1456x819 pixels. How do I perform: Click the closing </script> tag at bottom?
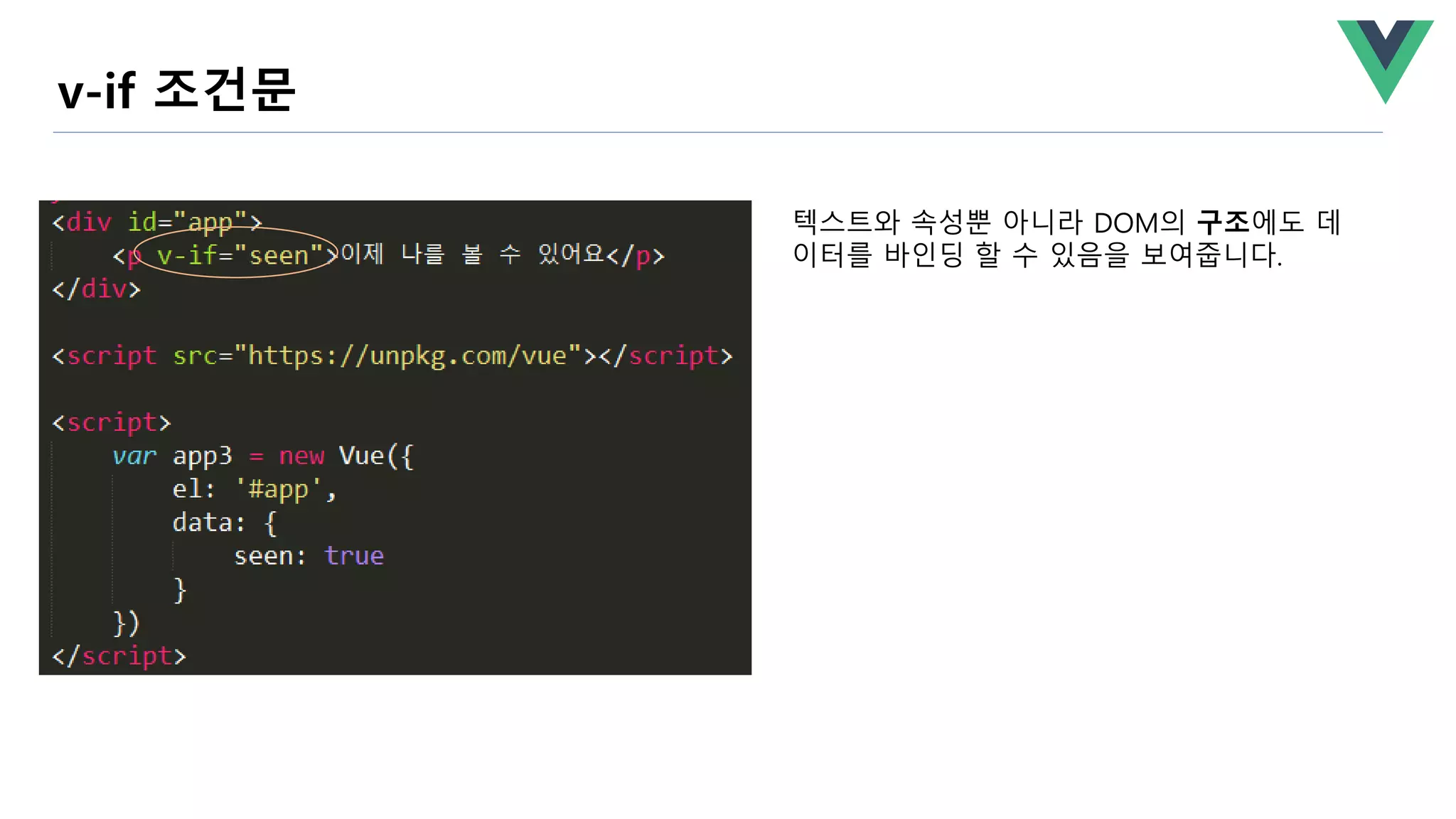pos(119,655)
